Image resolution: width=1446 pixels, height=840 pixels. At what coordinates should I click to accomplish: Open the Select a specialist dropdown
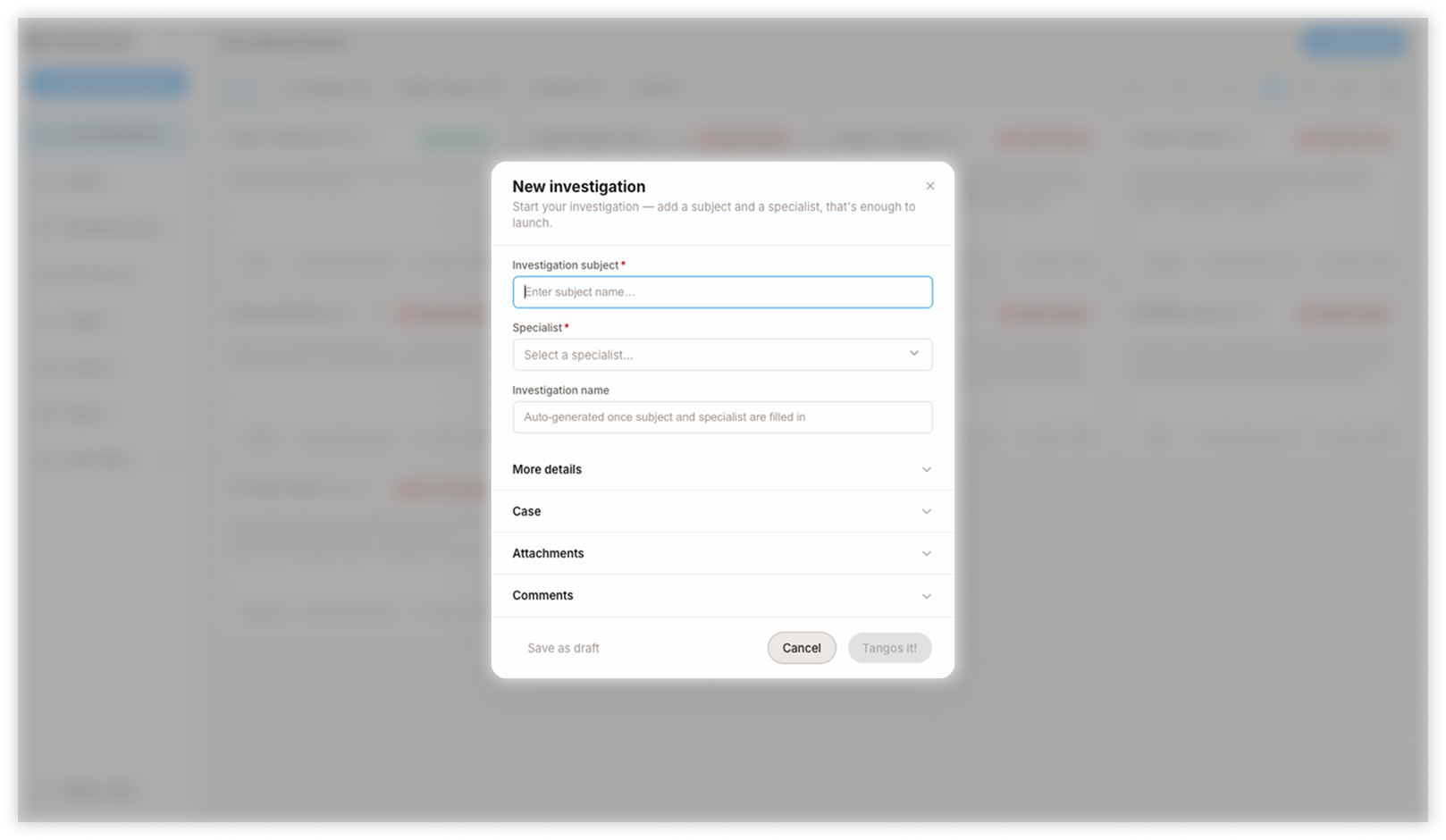tap(722, 355)
